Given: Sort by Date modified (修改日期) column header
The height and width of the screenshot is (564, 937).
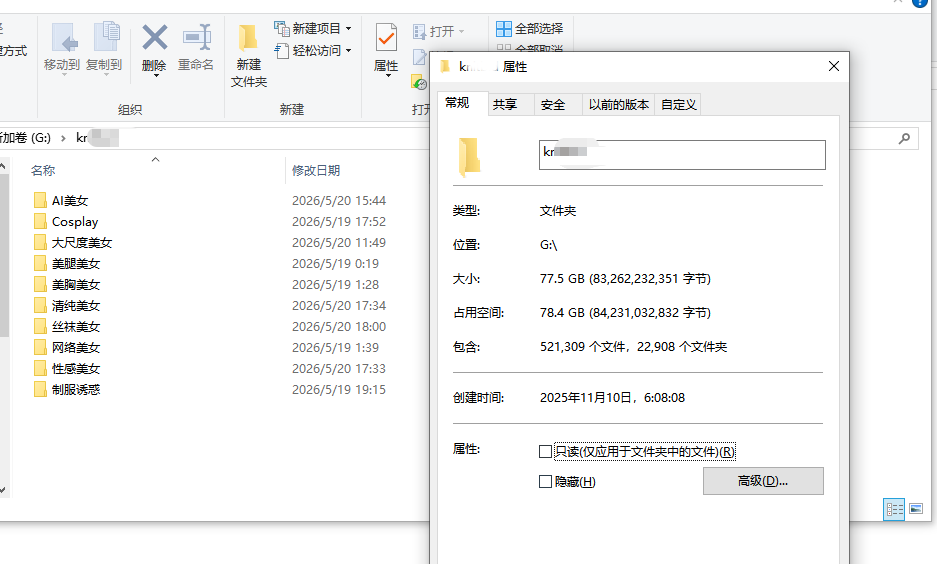Looking at the screenshot, I should (316, 171).
